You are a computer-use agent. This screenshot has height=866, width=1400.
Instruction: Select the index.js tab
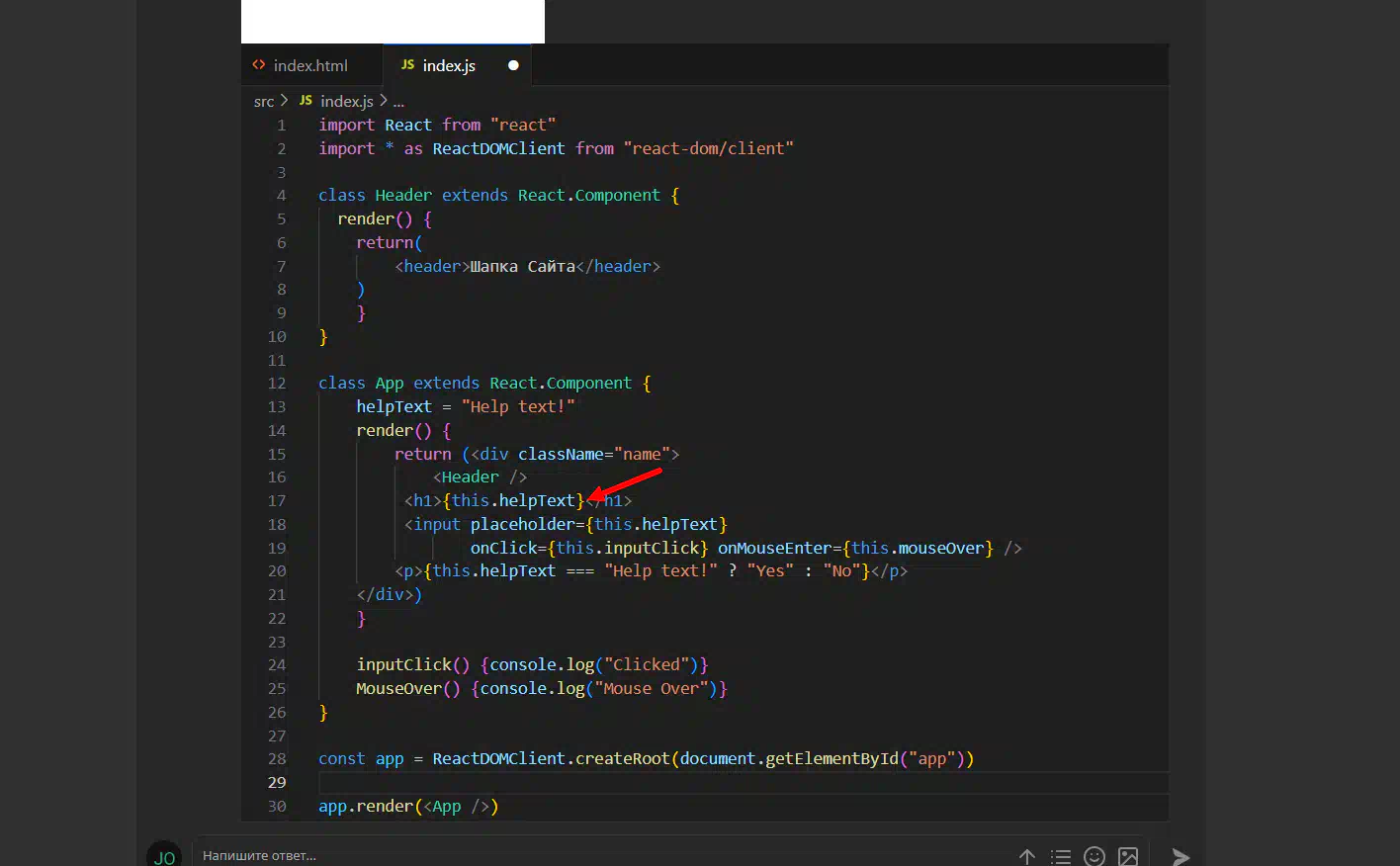tap(458, 65)
